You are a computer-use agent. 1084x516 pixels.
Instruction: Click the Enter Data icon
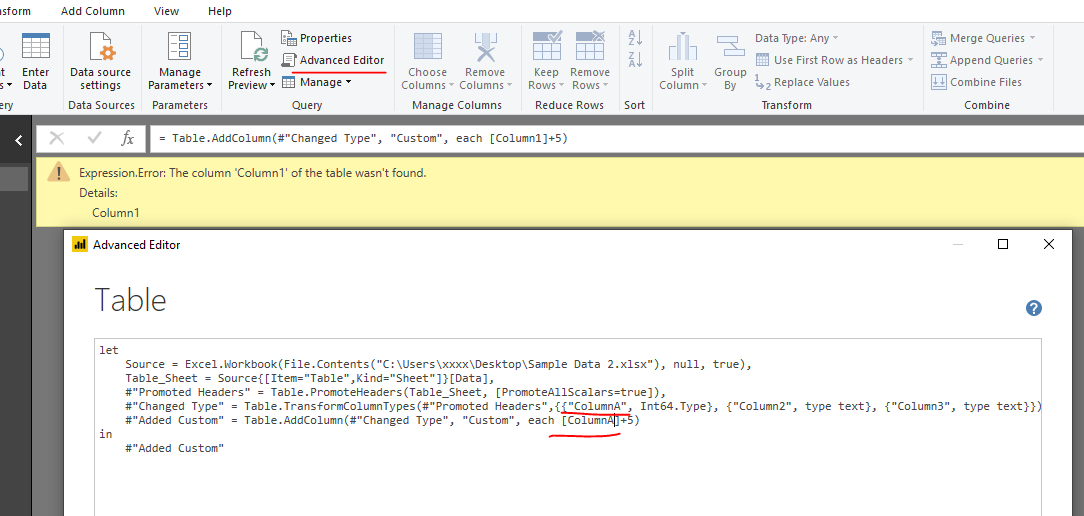[35, 47]
